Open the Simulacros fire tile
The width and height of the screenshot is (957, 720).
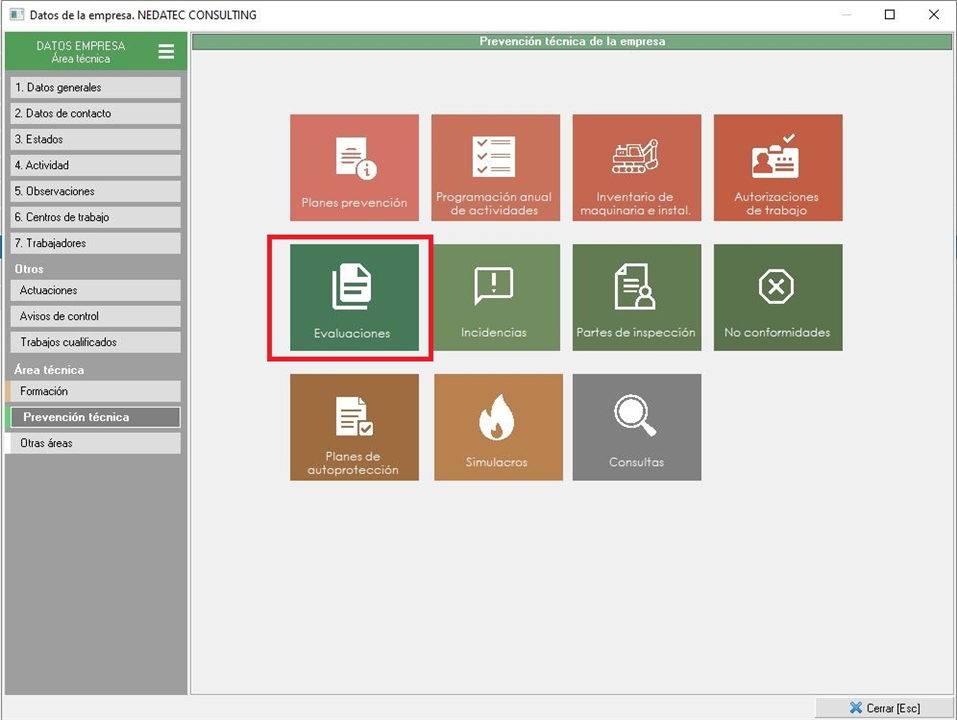[497, 427]
